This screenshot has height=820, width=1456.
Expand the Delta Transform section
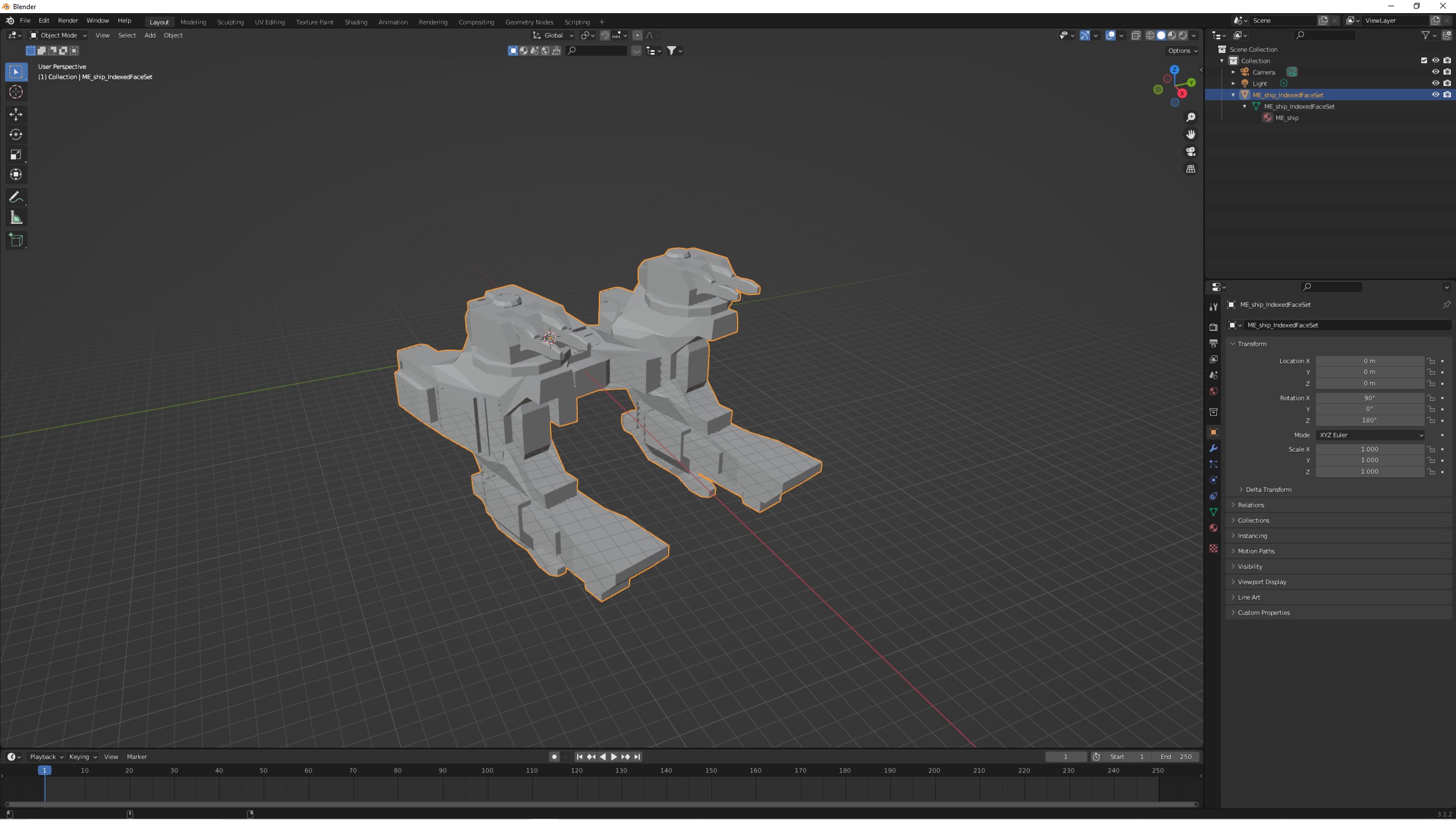coord(1268,490)
